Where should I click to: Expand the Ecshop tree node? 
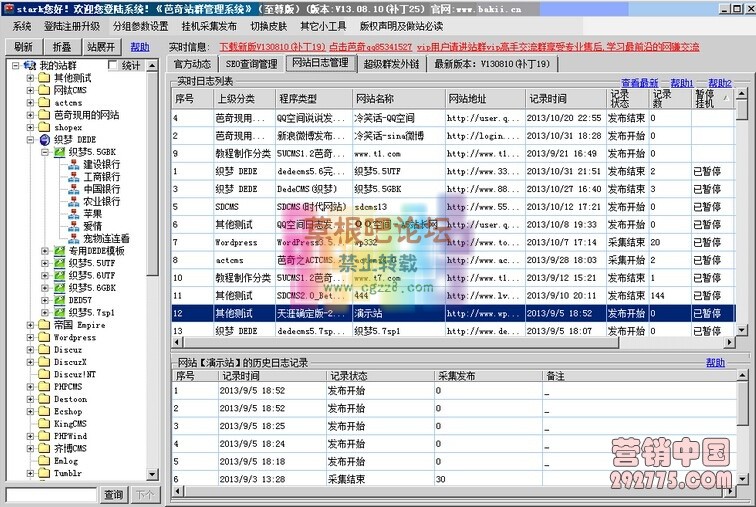pyautogui.click(x=30, y=411)
